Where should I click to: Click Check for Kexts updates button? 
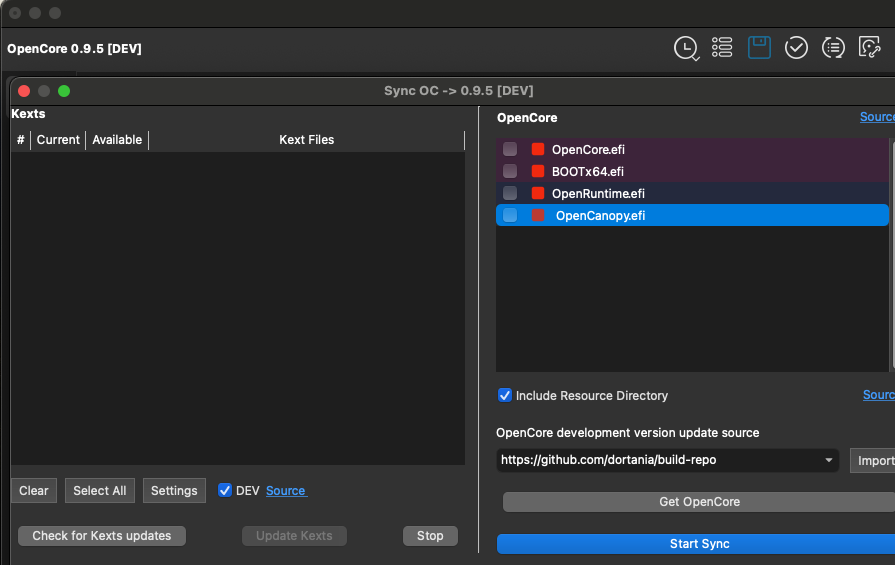[102, 536]
